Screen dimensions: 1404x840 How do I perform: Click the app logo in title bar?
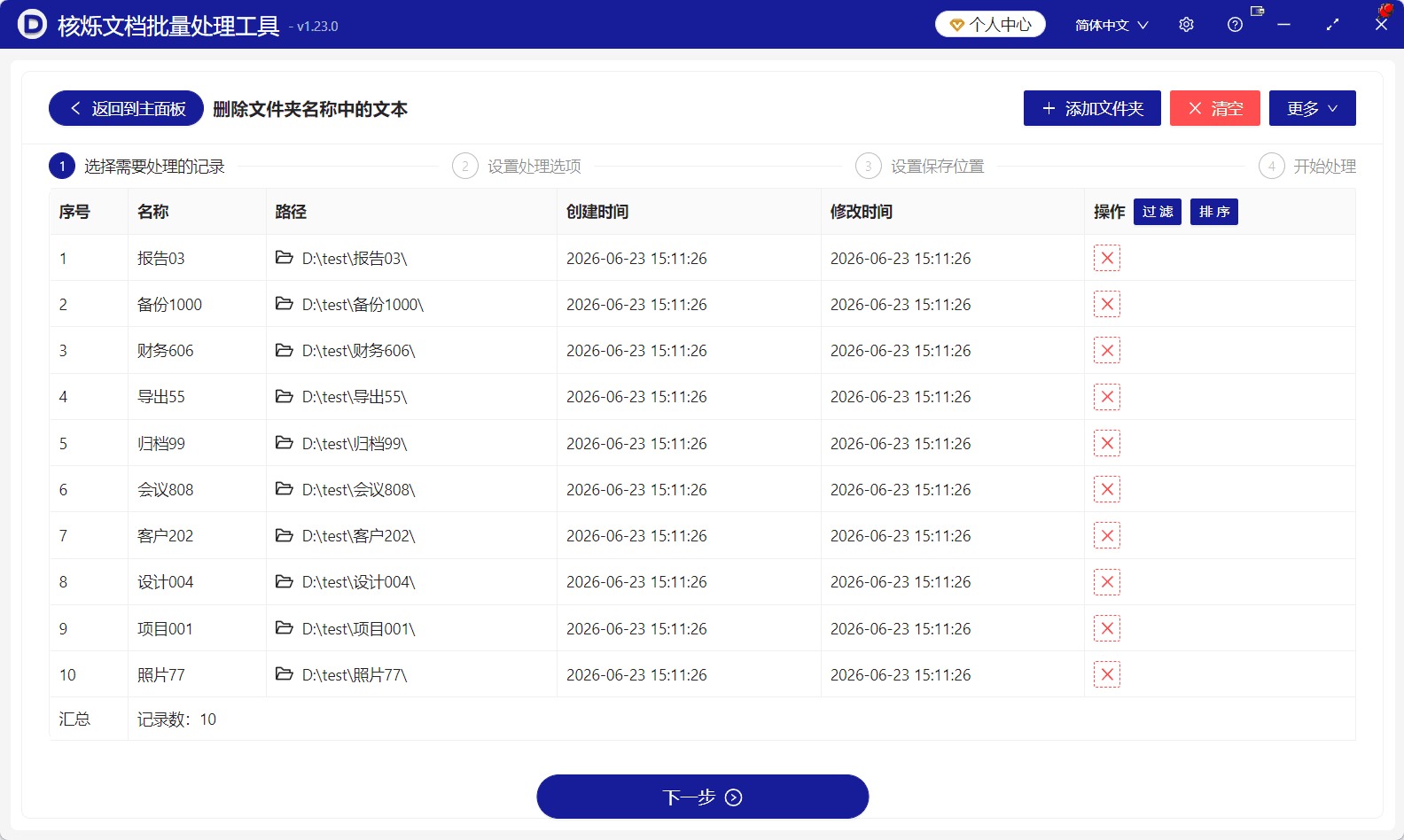click(32, 24)
